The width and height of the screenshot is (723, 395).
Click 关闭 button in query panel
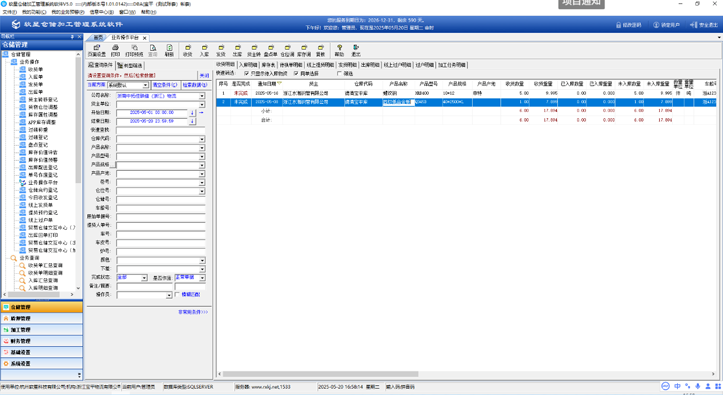pos(204,76)
